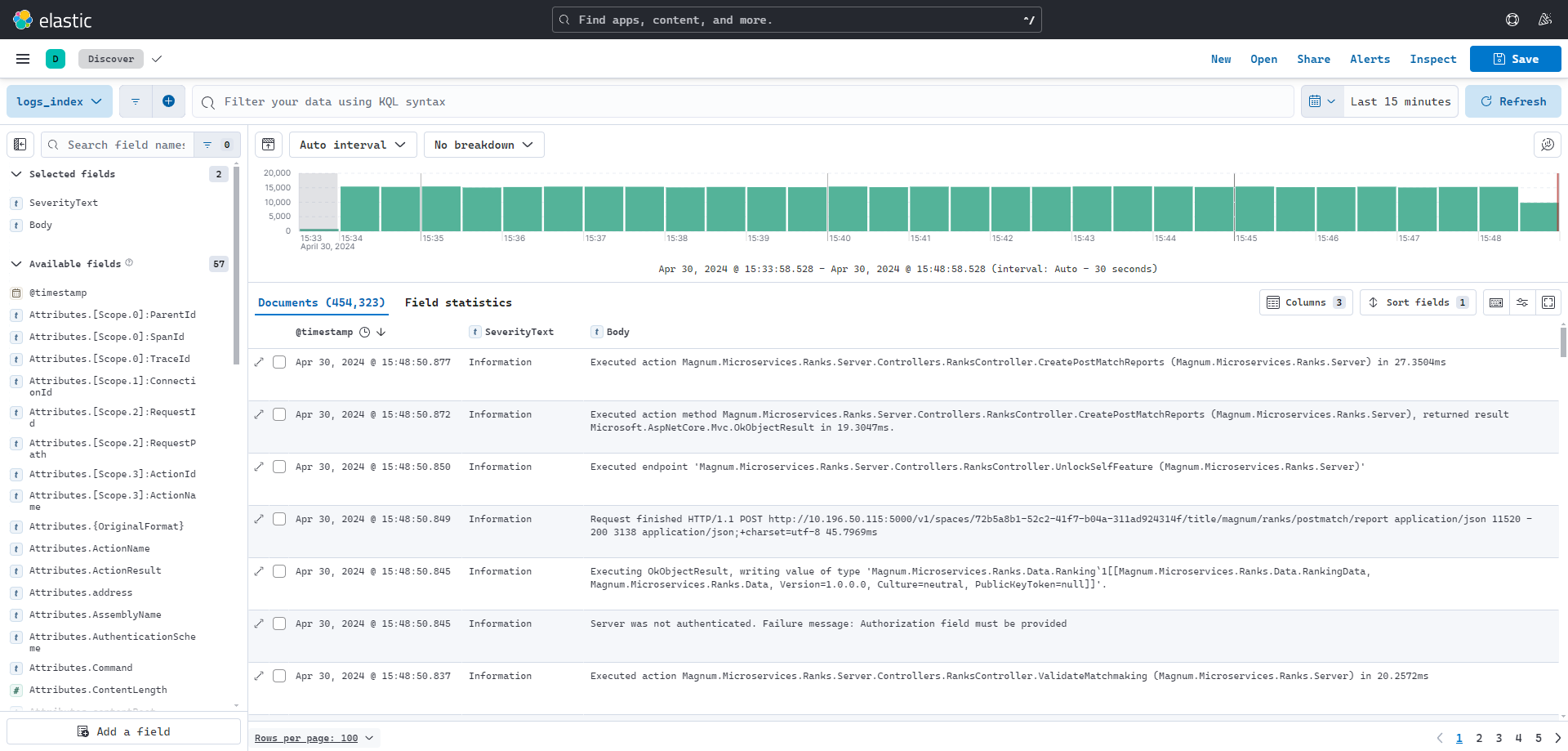Open the Discover breadcrumb chevron

157,59
